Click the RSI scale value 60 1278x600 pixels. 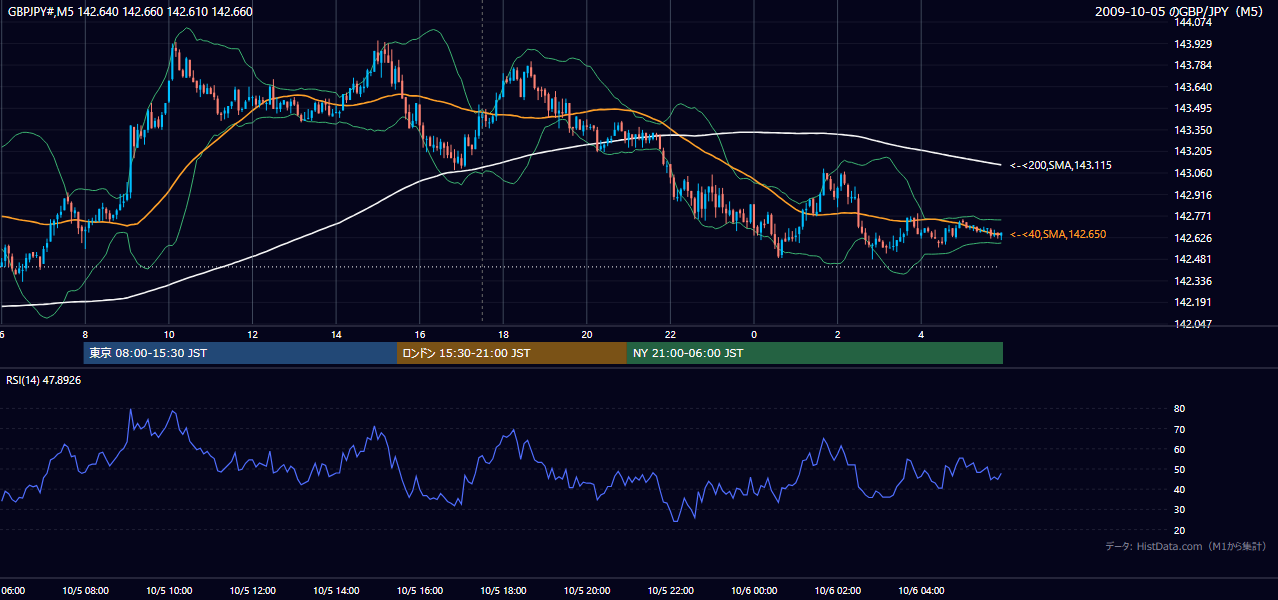click(1180, 449)
